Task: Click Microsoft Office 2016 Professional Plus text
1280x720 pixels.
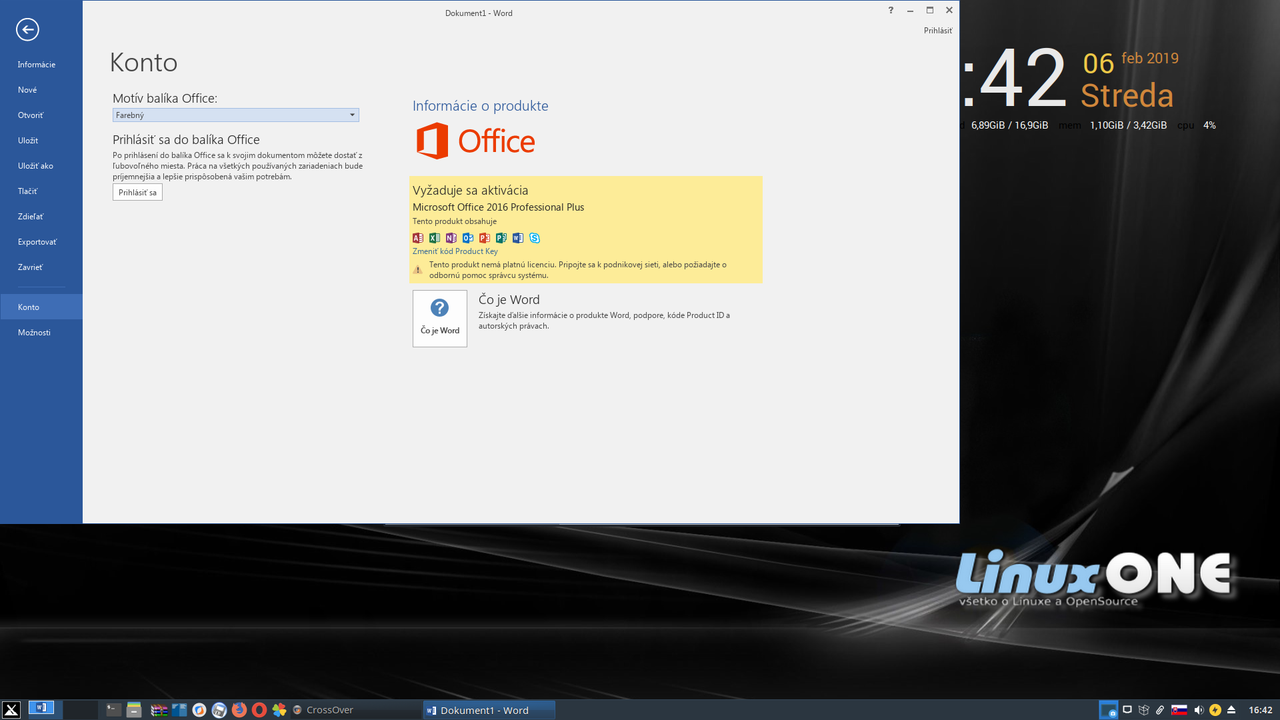Action: 498,207
